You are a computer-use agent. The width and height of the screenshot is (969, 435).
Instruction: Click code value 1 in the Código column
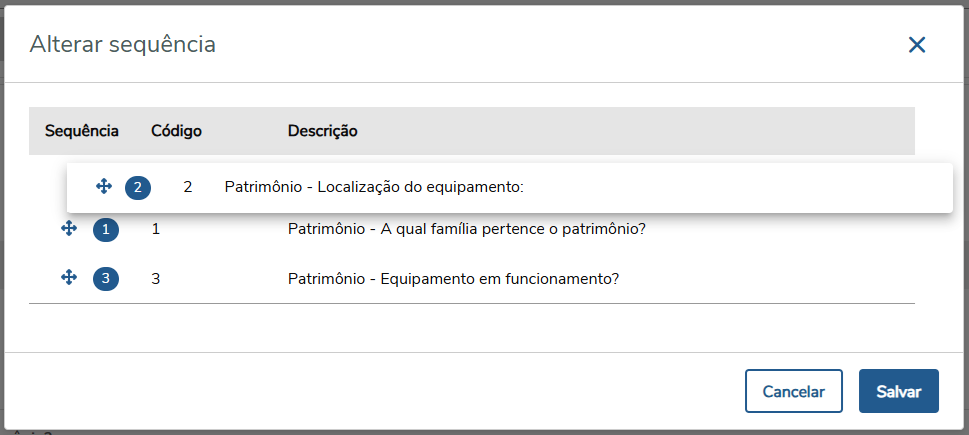pyautogui.click(x=156, y=229)
